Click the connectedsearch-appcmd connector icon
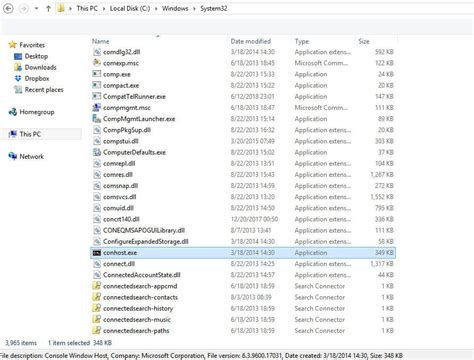 point(97,286)
